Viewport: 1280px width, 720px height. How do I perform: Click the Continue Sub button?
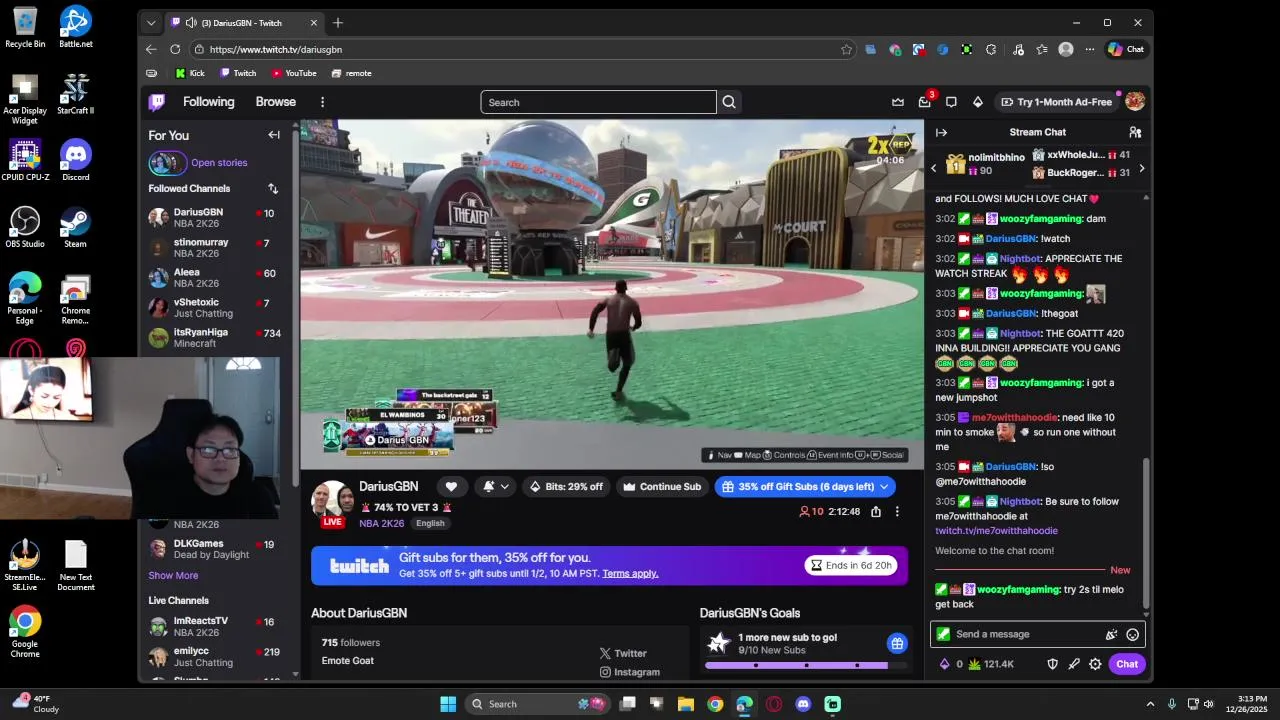coord(662,487)
